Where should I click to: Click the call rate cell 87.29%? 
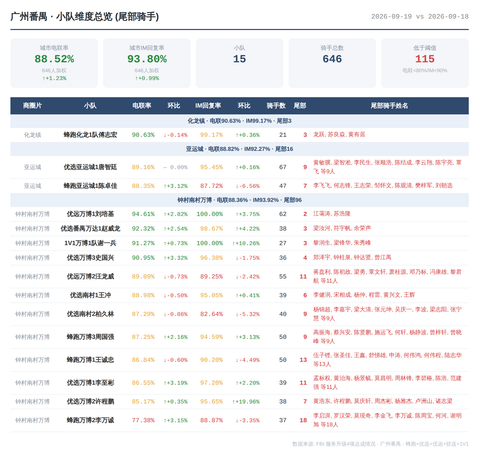(143, 314)
